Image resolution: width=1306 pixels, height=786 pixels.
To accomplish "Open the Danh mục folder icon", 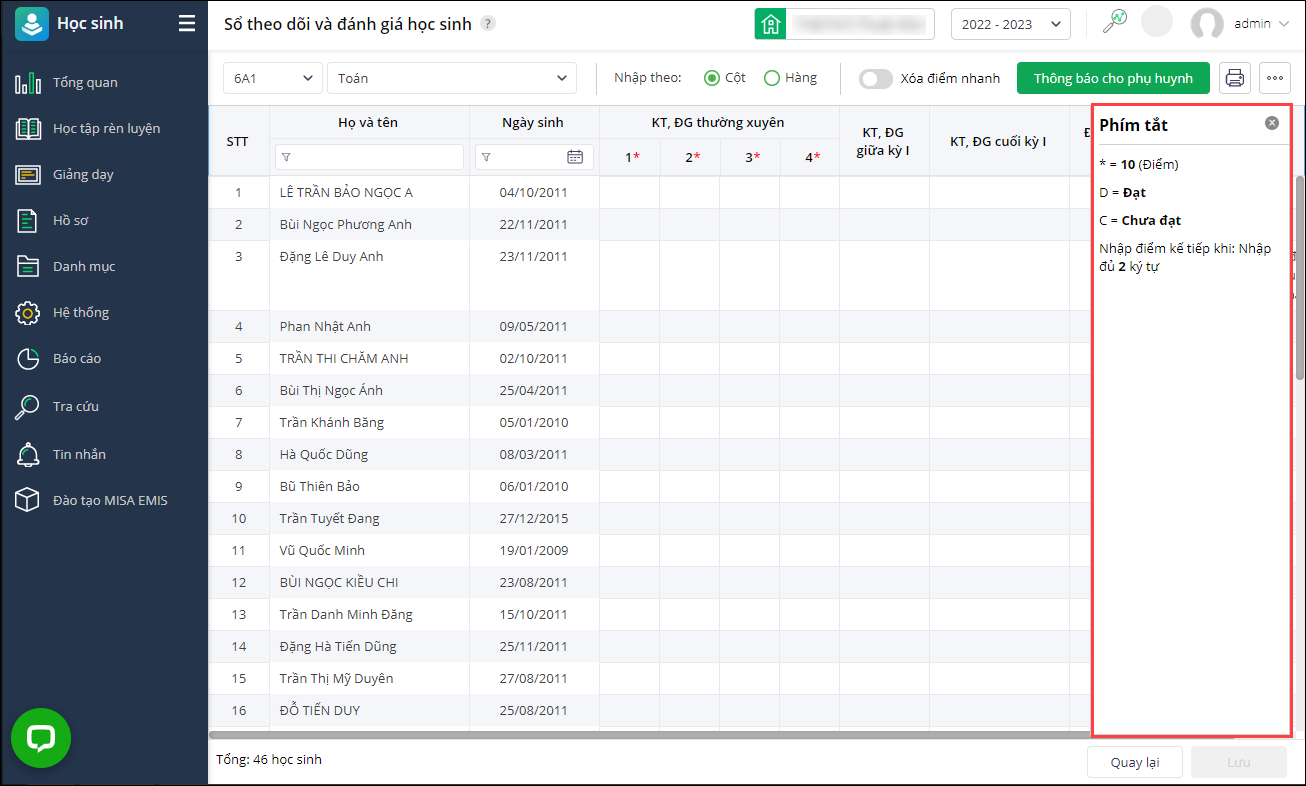I will coord(28,267).
